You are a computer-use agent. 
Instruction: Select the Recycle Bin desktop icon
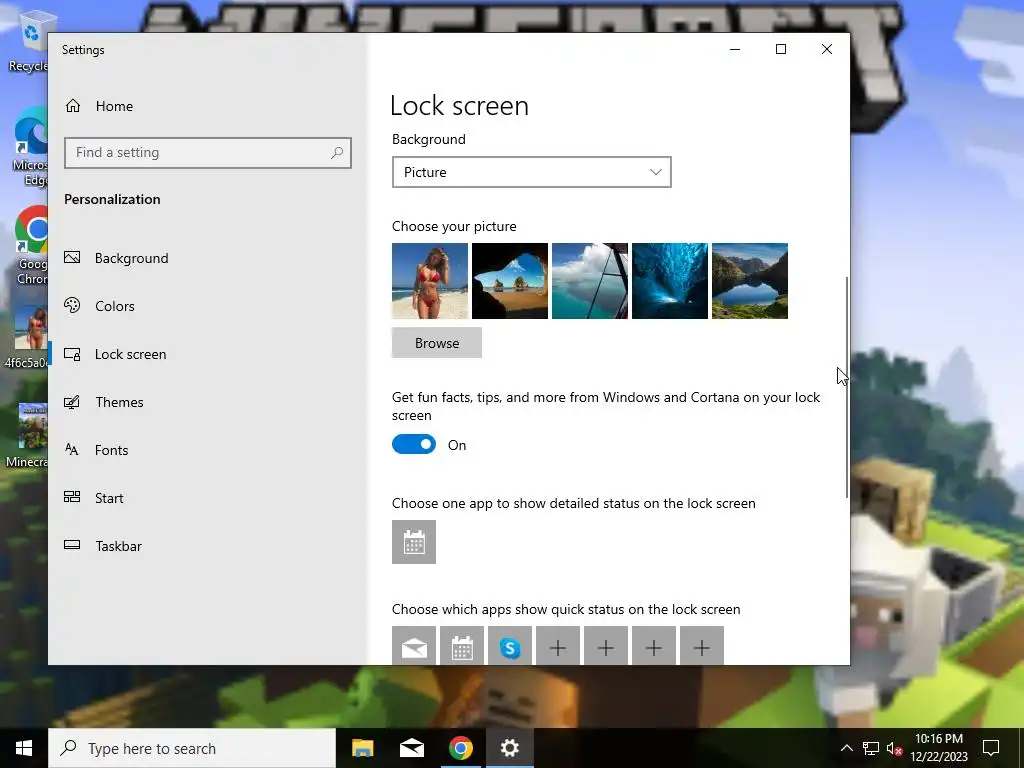tap(29, 40)
